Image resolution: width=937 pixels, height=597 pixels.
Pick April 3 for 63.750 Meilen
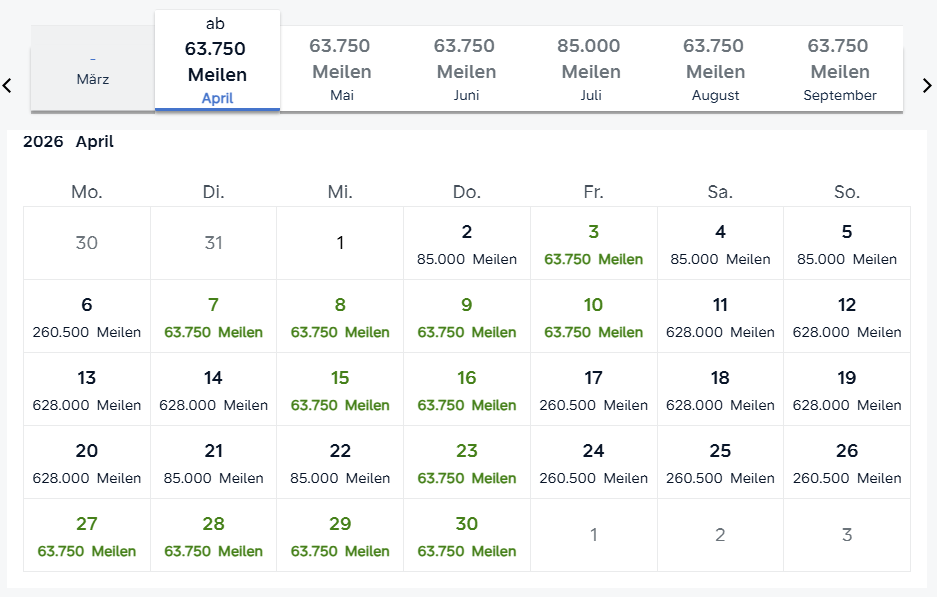click(594, 244)
